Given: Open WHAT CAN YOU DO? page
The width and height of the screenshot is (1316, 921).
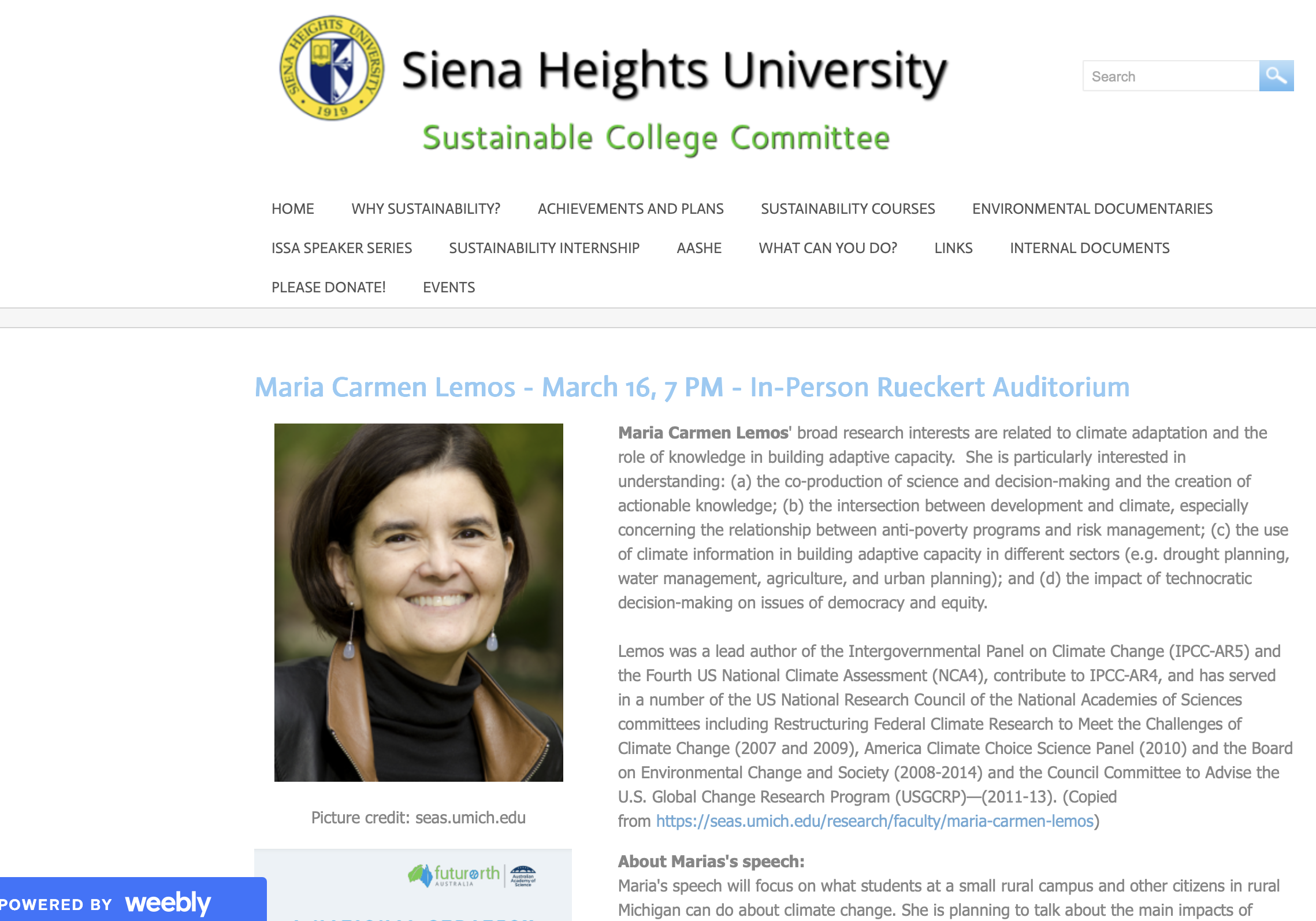Looking at the screenshot, I should [x=828, y=248].
